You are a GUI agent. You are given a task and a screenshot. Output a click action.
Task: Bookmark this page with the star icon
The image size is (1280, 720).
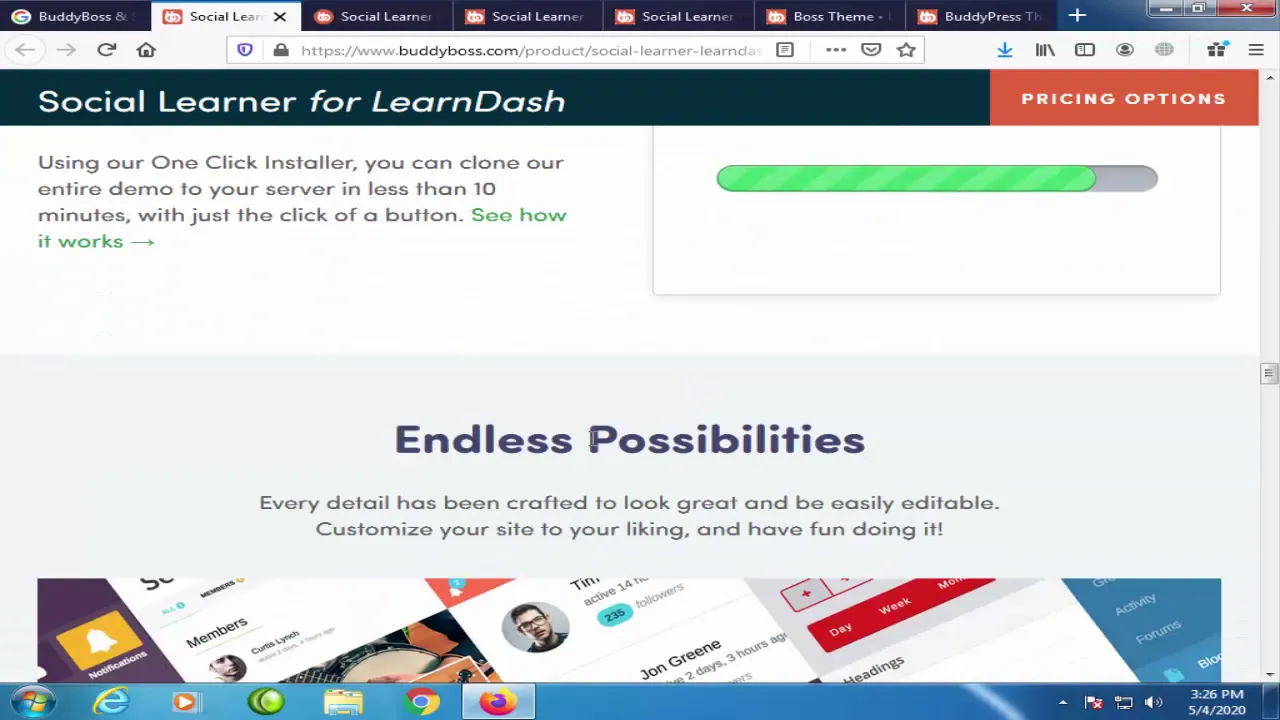(906, 50)
